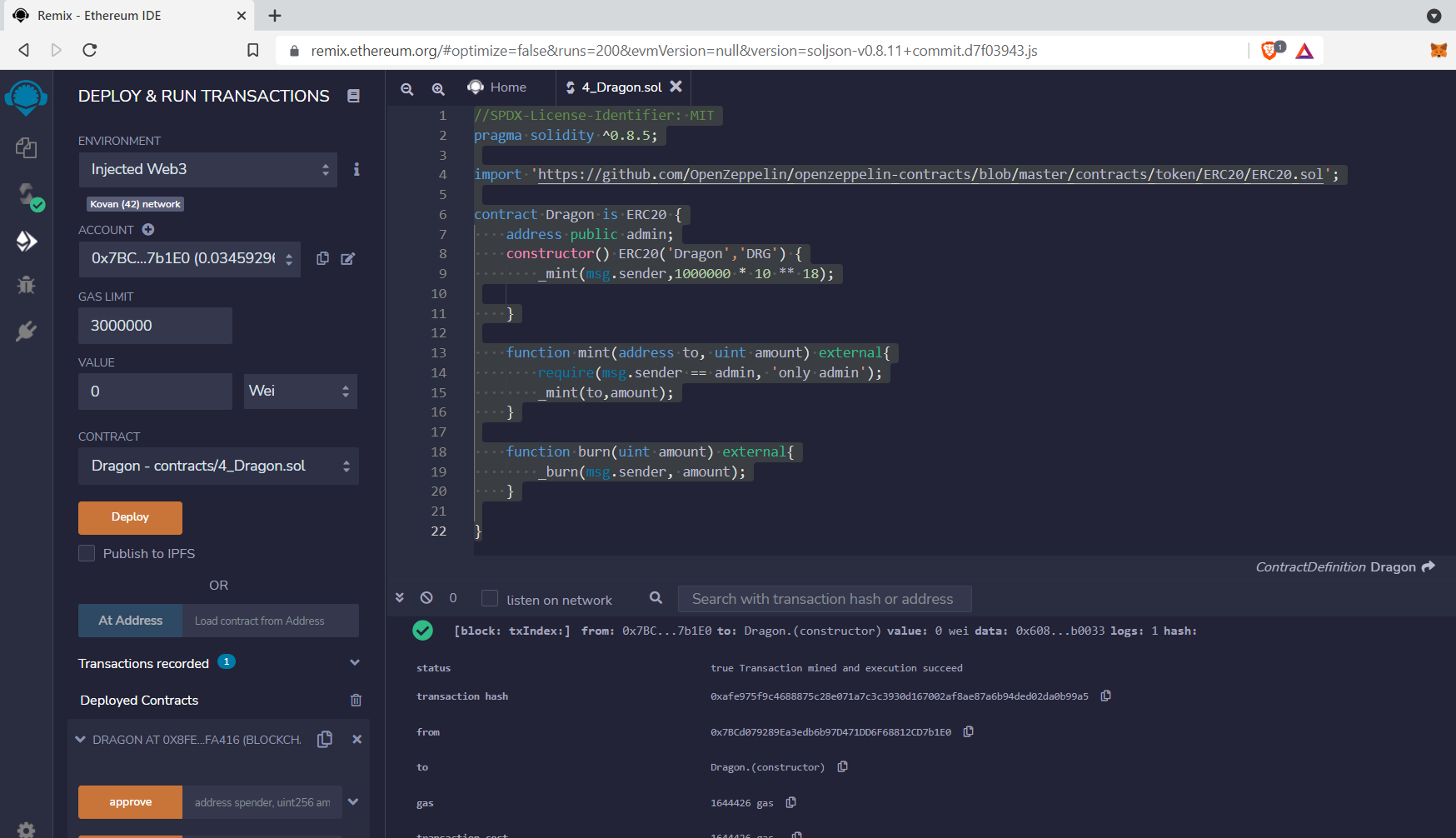Click the approve parameters input field
The width and height of the screenshot is (1456, 838).
coord(262,802)
